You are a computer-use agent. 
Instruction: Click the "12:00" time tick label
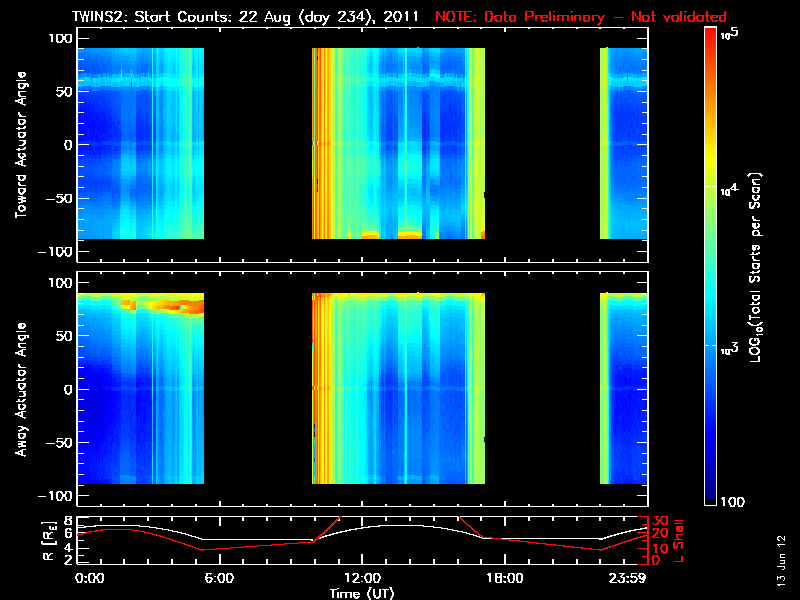coord(362,579)
